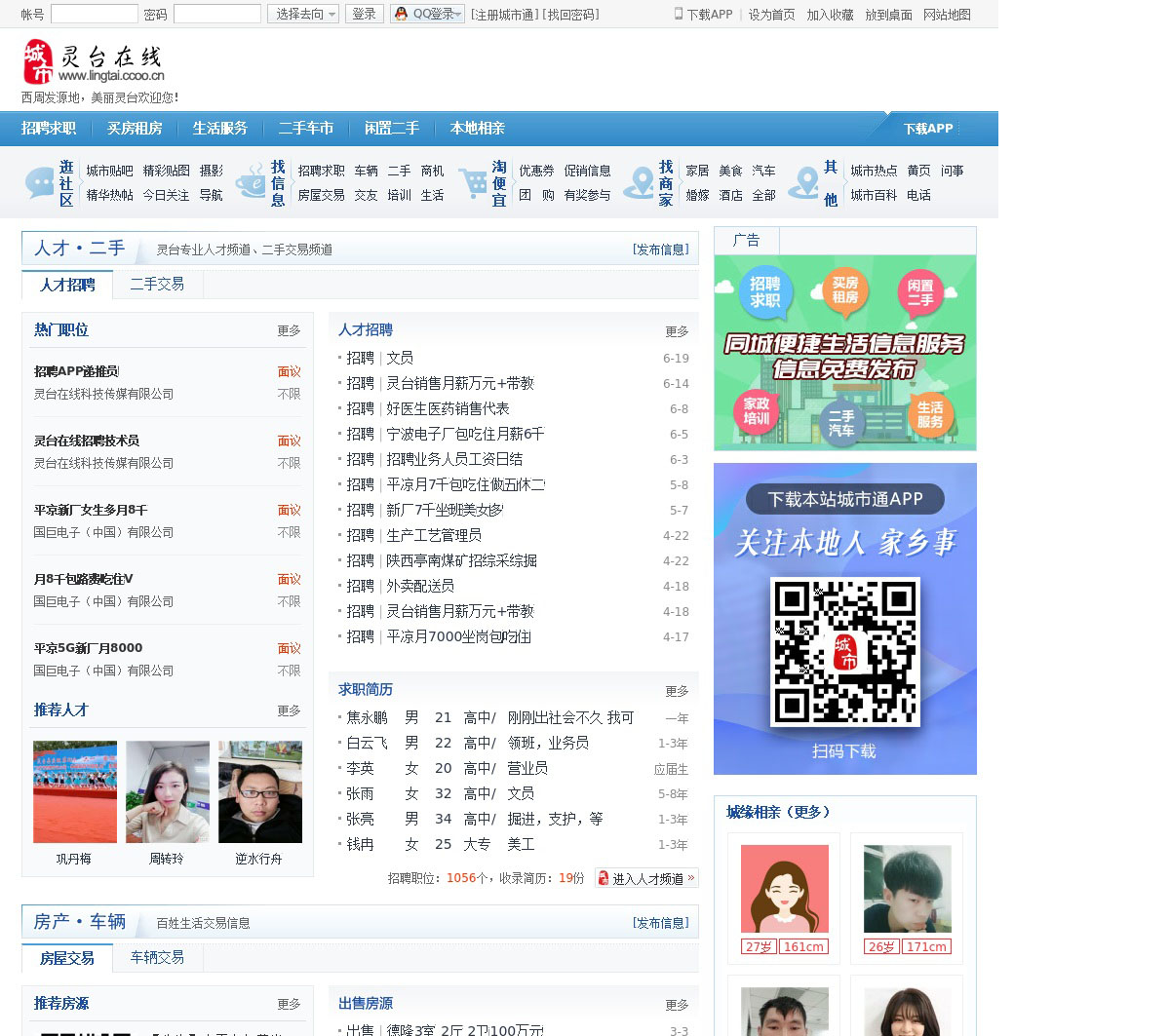Switch to the 二手交易 tab

pos(157,284)
